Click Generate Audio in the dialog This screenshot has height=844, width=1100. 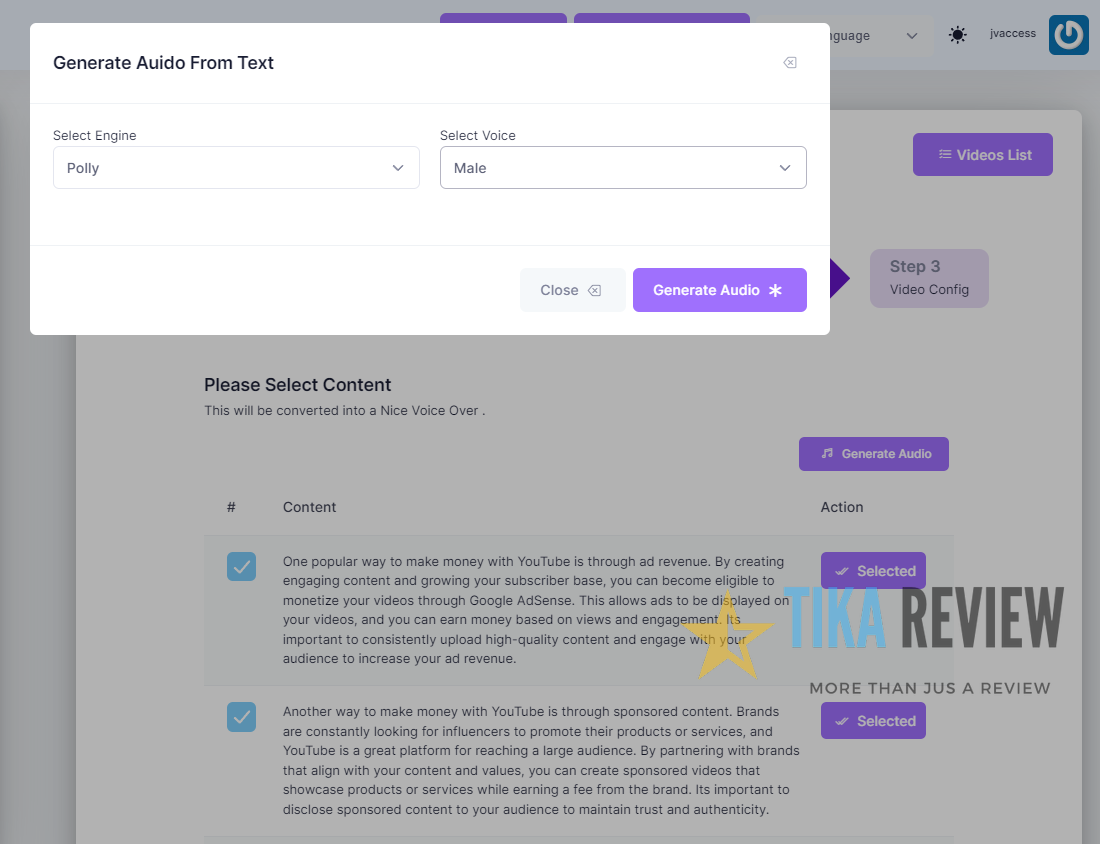click(x=719, y=289)
